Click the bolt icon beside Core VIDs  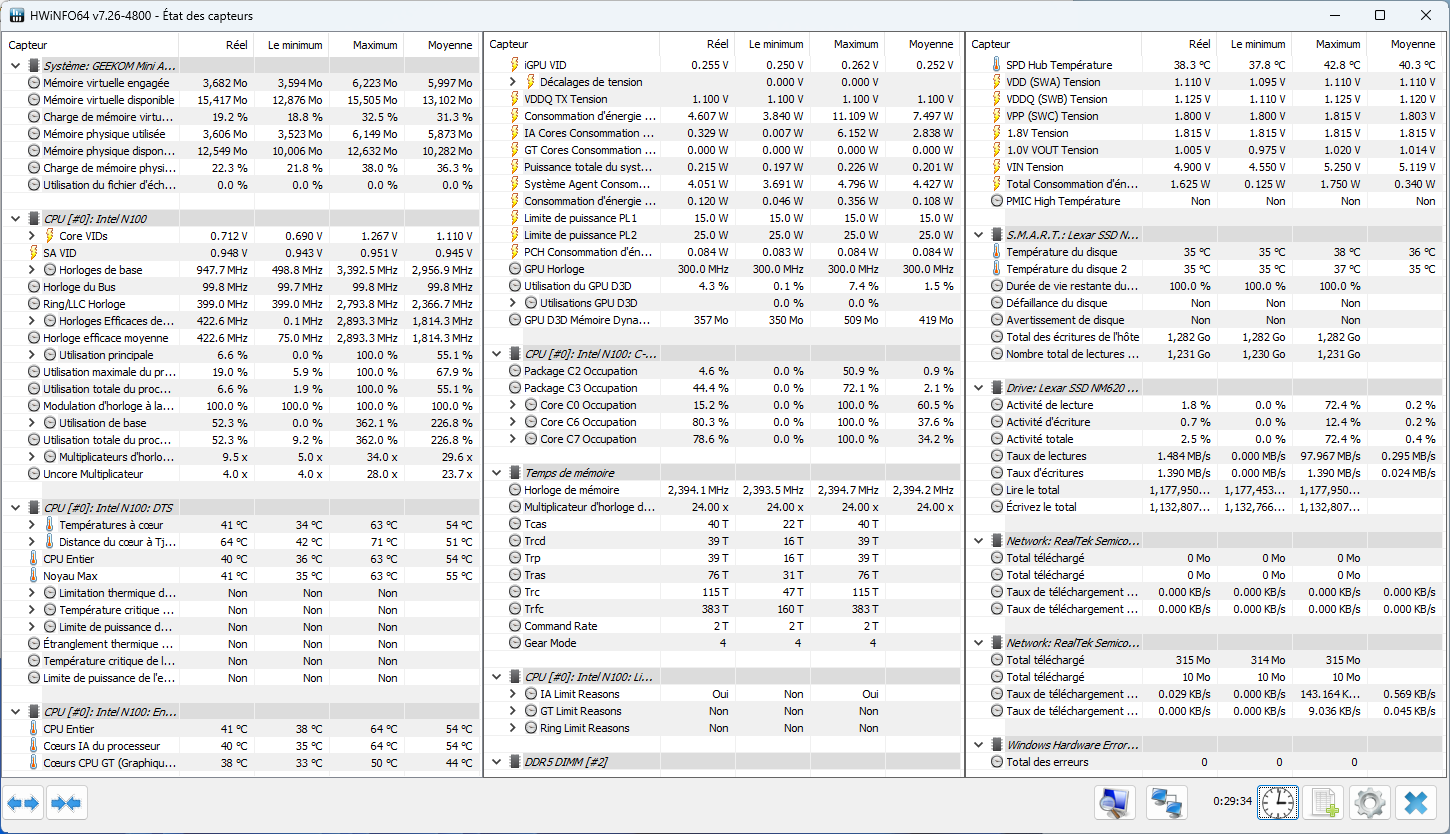tap(49, 236)
